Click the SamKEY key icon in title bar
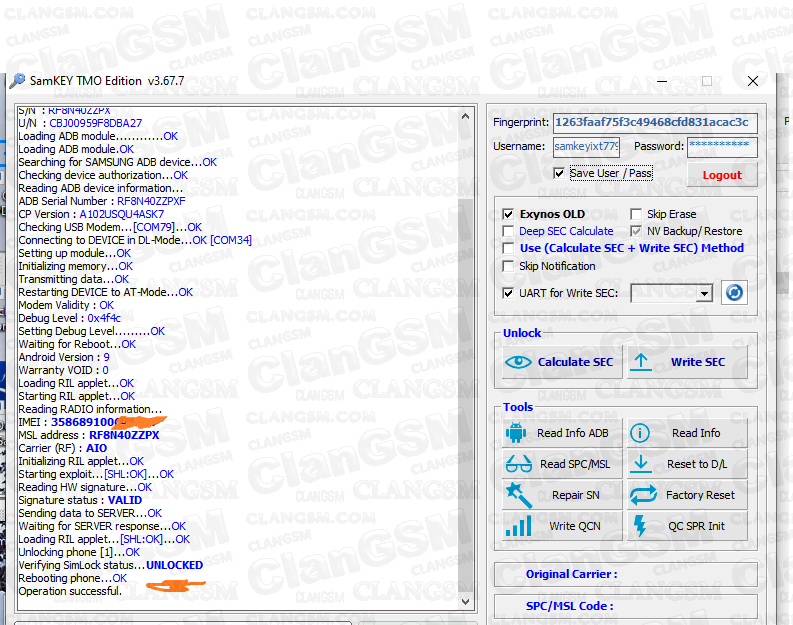The image size is (793, 625). click(17, 81)
